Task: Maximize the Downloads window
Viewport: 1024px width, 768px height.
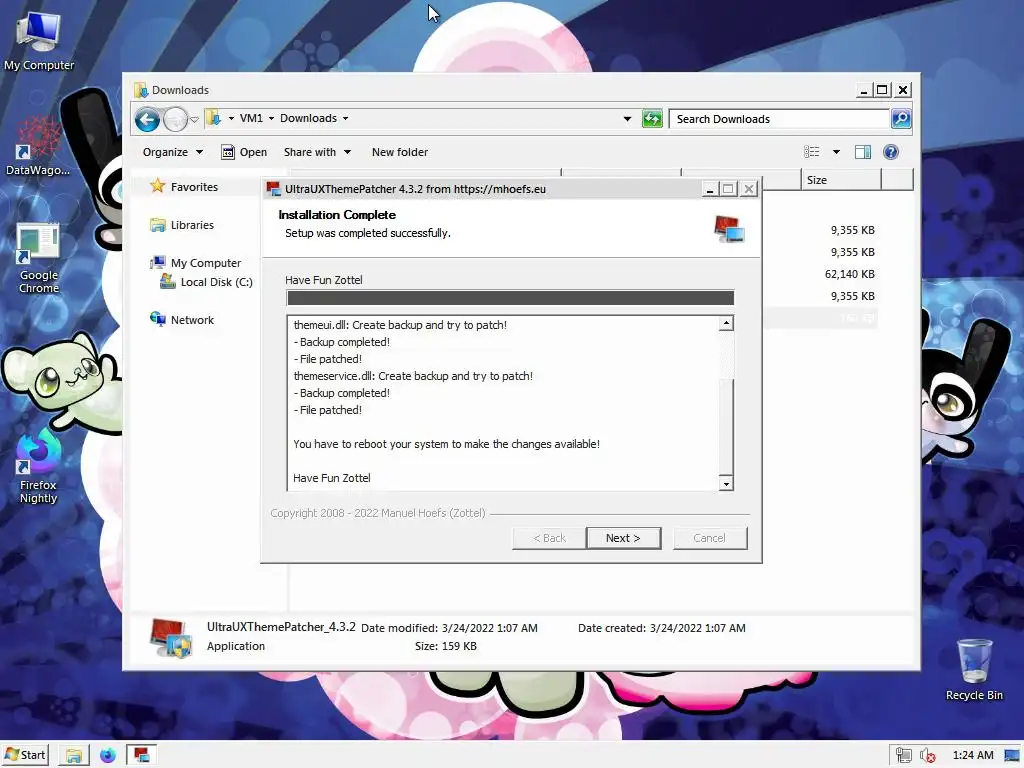Action: point(882,90)
